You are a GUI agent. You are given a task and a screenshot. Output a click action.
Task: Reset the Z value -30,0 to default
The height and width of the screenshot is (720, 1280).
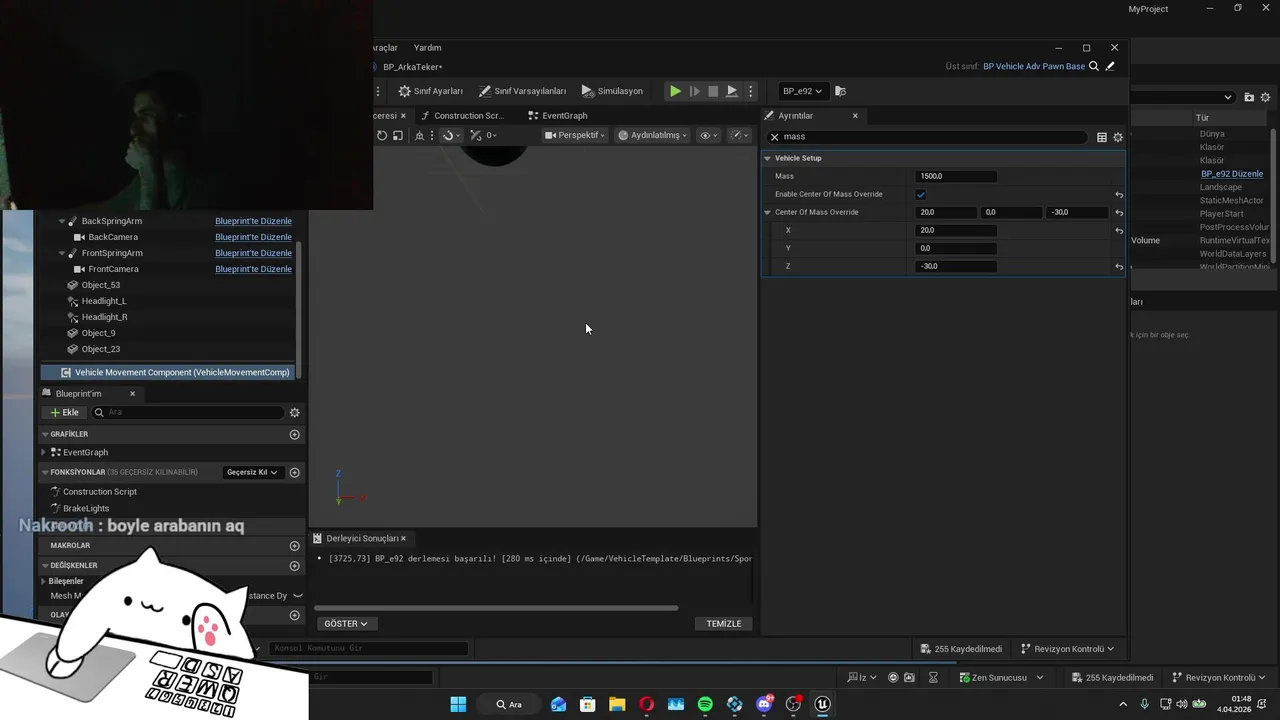[1119, 267]
